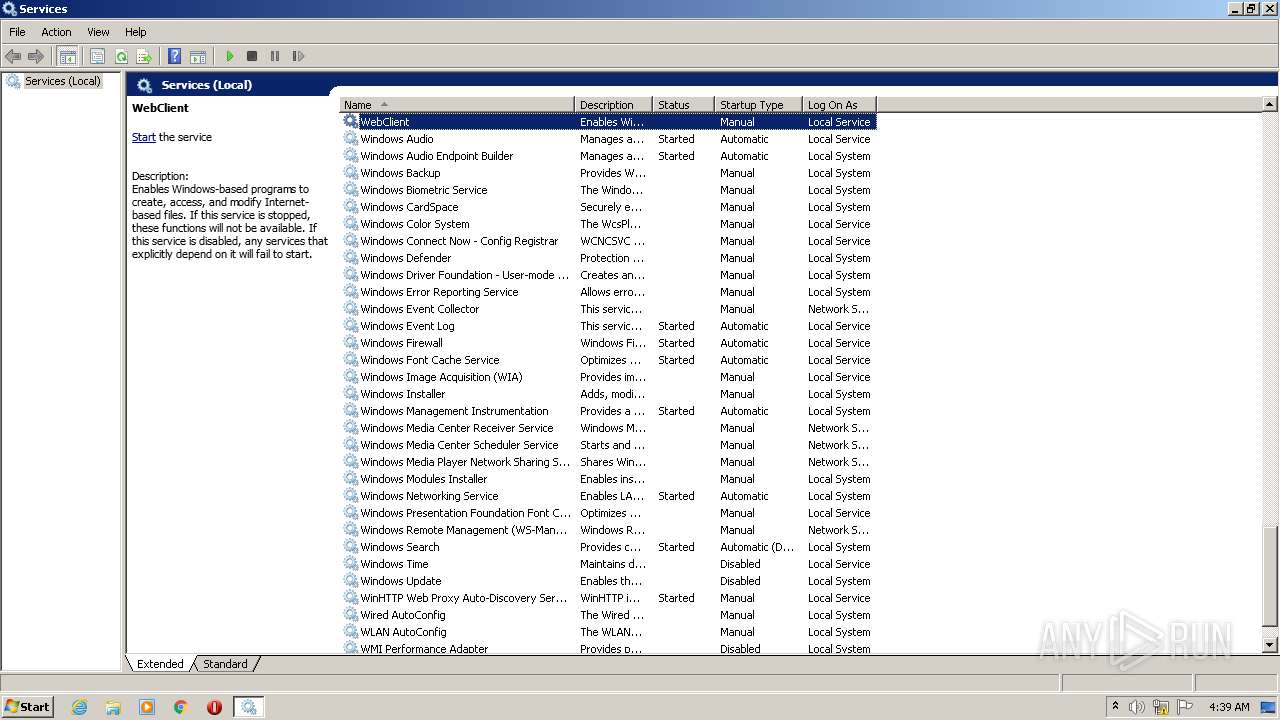Select the Windows Backup service
Image resolution: width=1280 pixels, height=720 pixels.
pyautogui.click(x=608, y=173)
